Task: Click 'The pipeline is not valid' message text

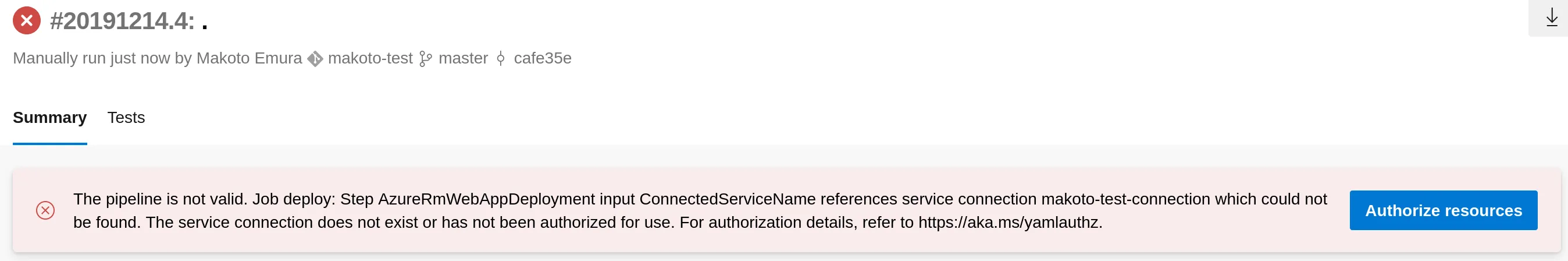Action: (x=160, y=199)
